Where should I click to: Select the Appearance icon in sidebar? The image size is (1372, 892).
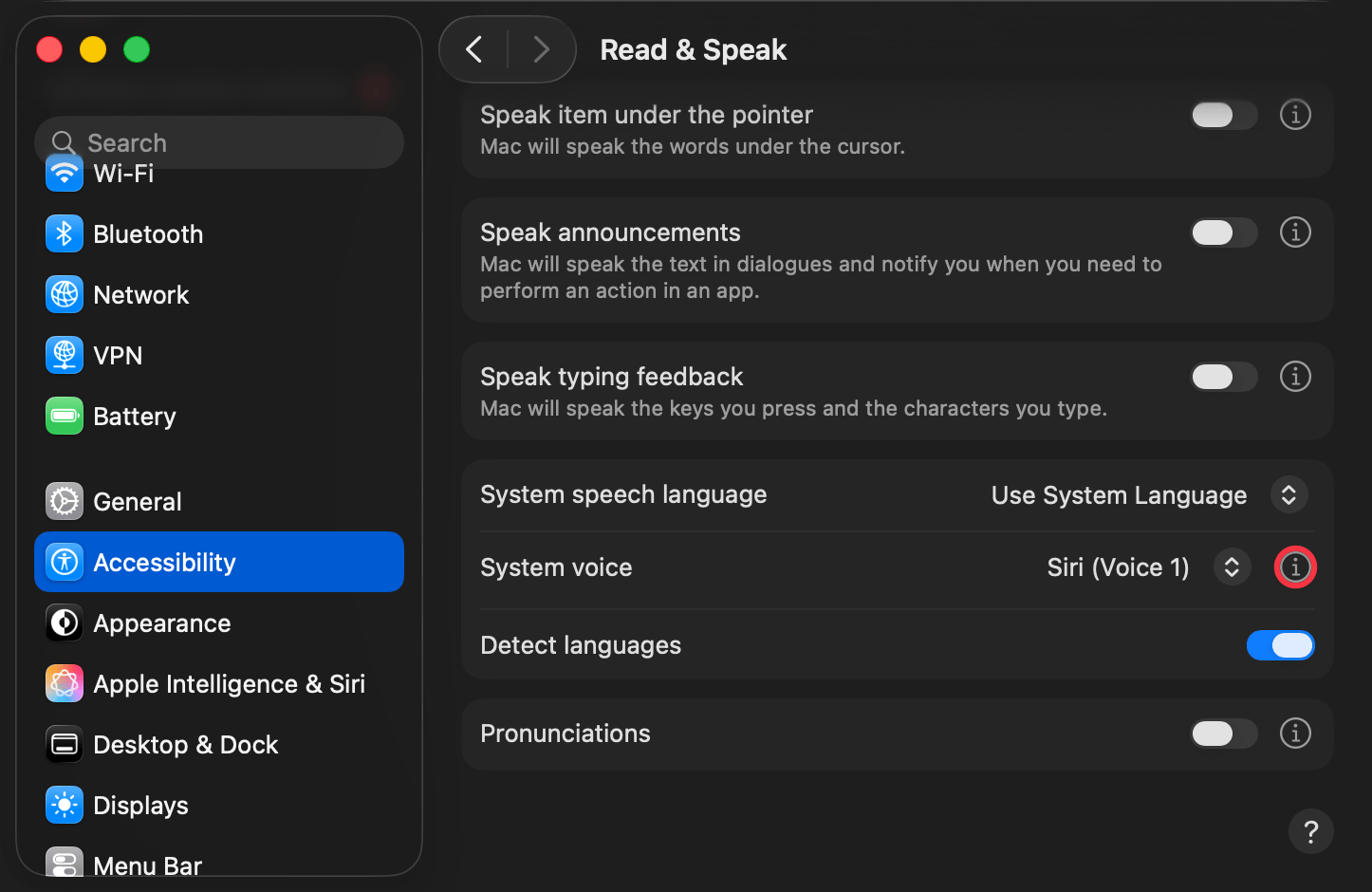(65, 623)
